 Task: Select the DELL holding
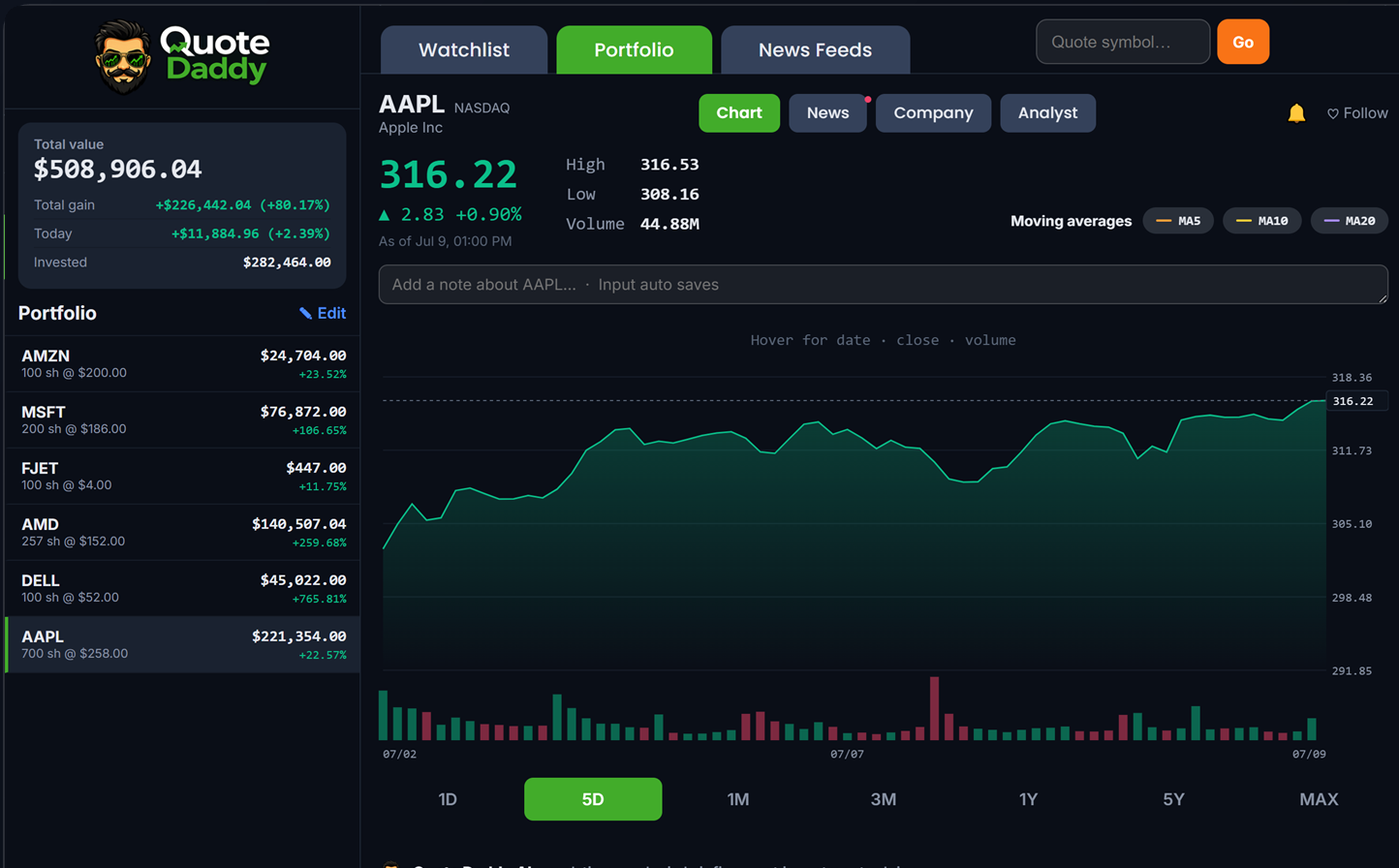182,588
